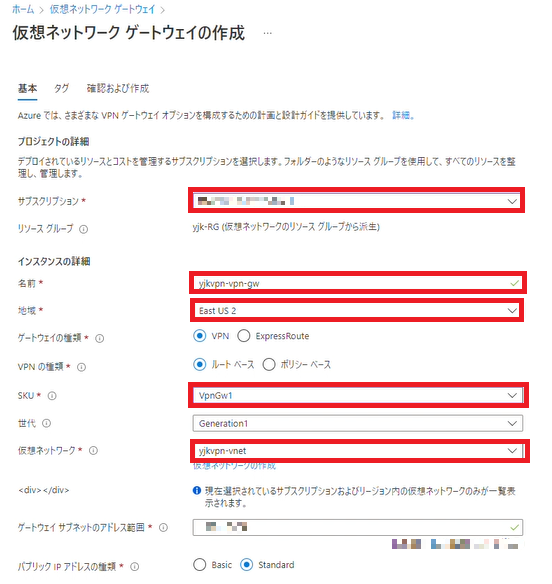
Task: Open the ellipsis menu beside page title
Action: 267,33
